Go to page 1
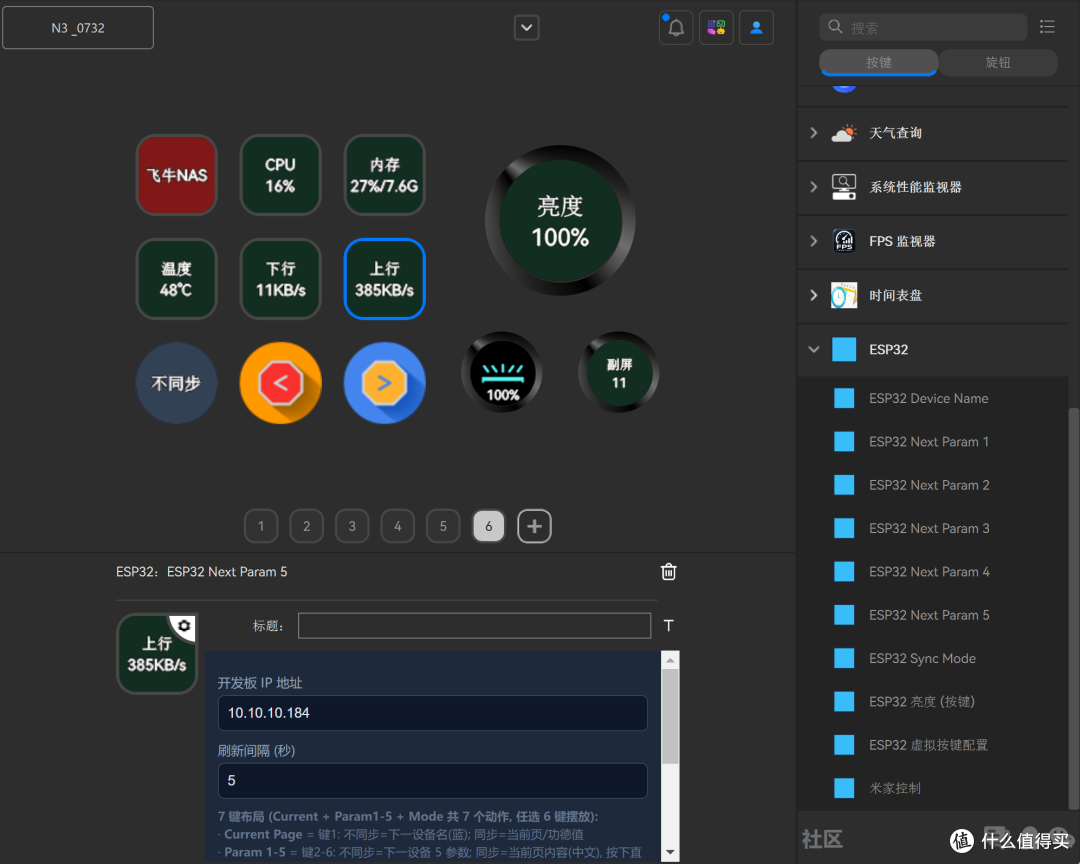 261,526
